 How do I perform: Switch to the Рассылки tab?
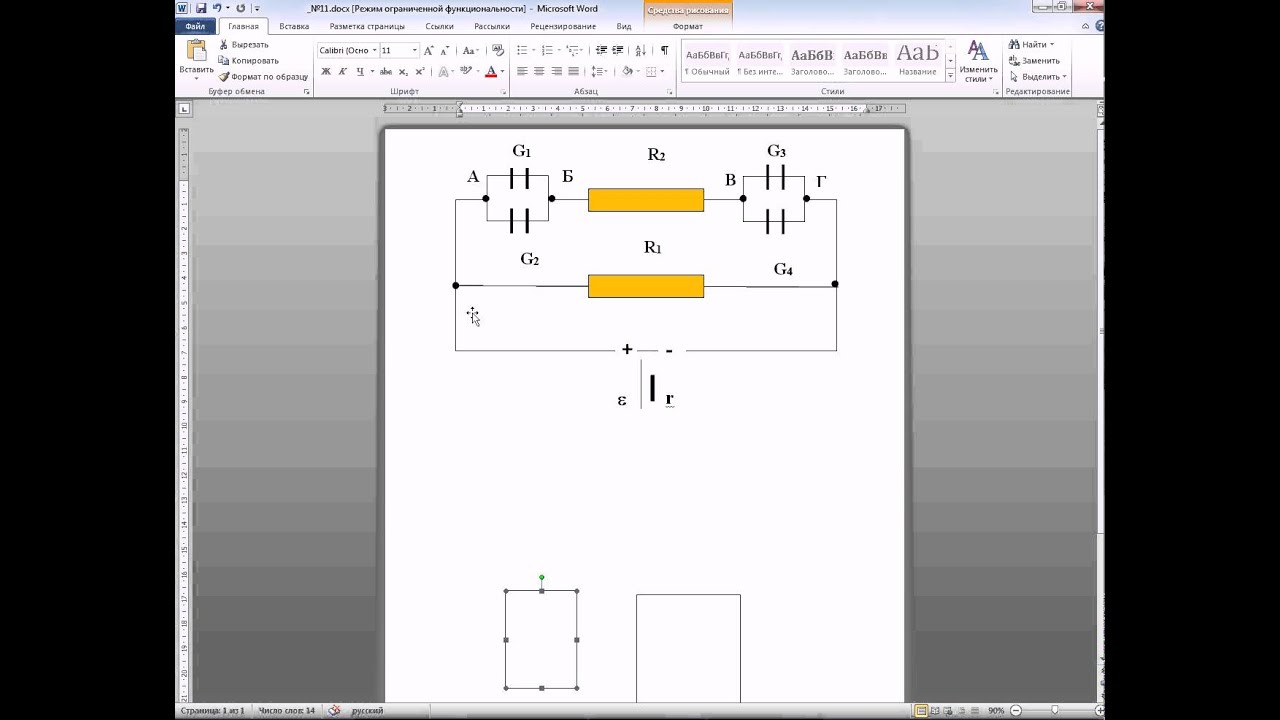491,26
